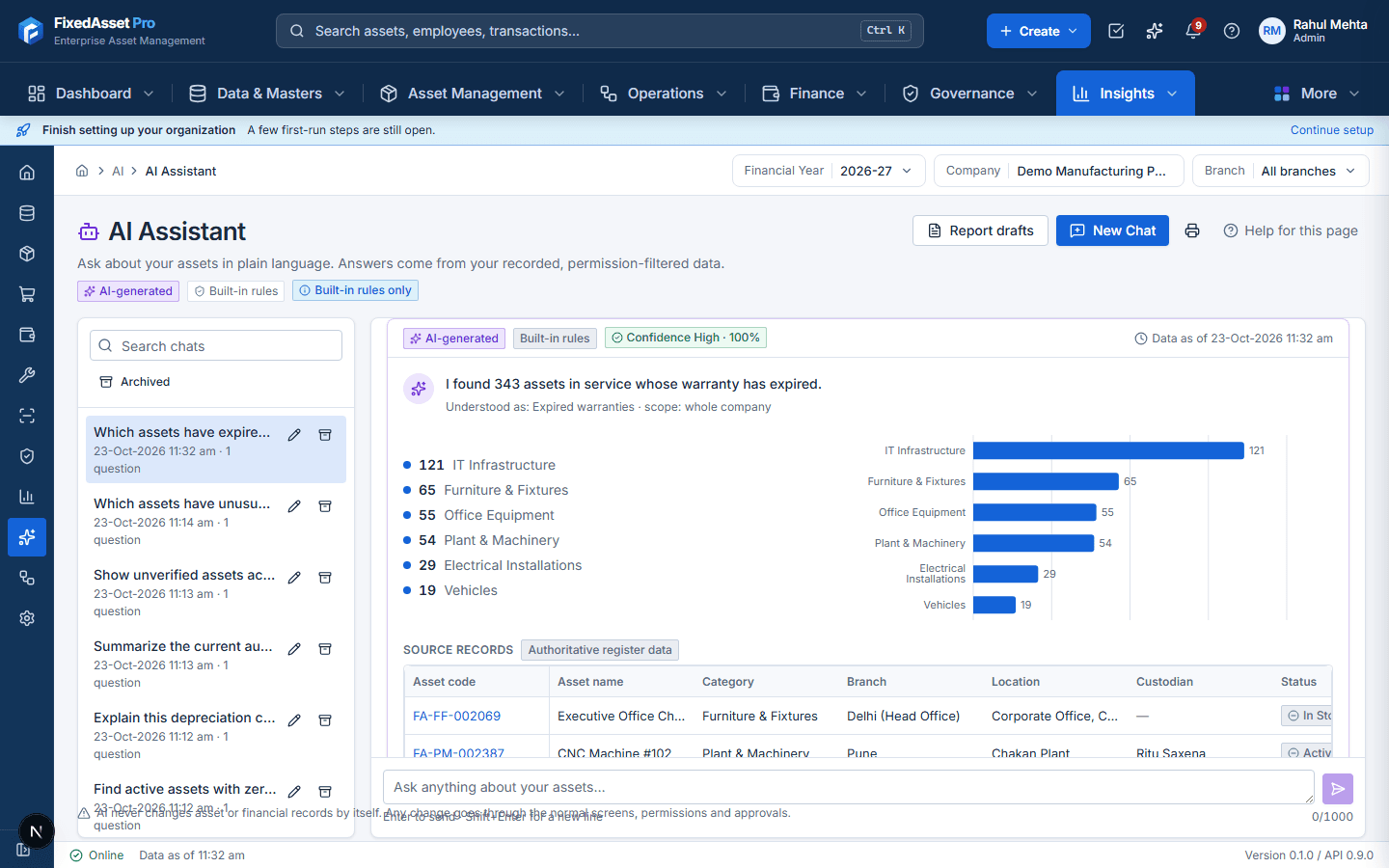
Task: Open the Rahul Mehta user menu
Action: (1314, 31)
